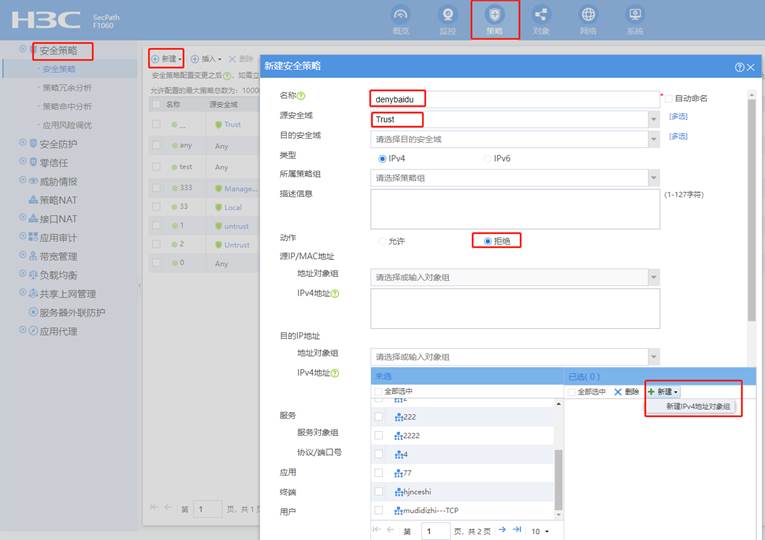Open the green plus 新建 dropdown in 已选 pane
The image size is (765, 540).
[663, 392]
